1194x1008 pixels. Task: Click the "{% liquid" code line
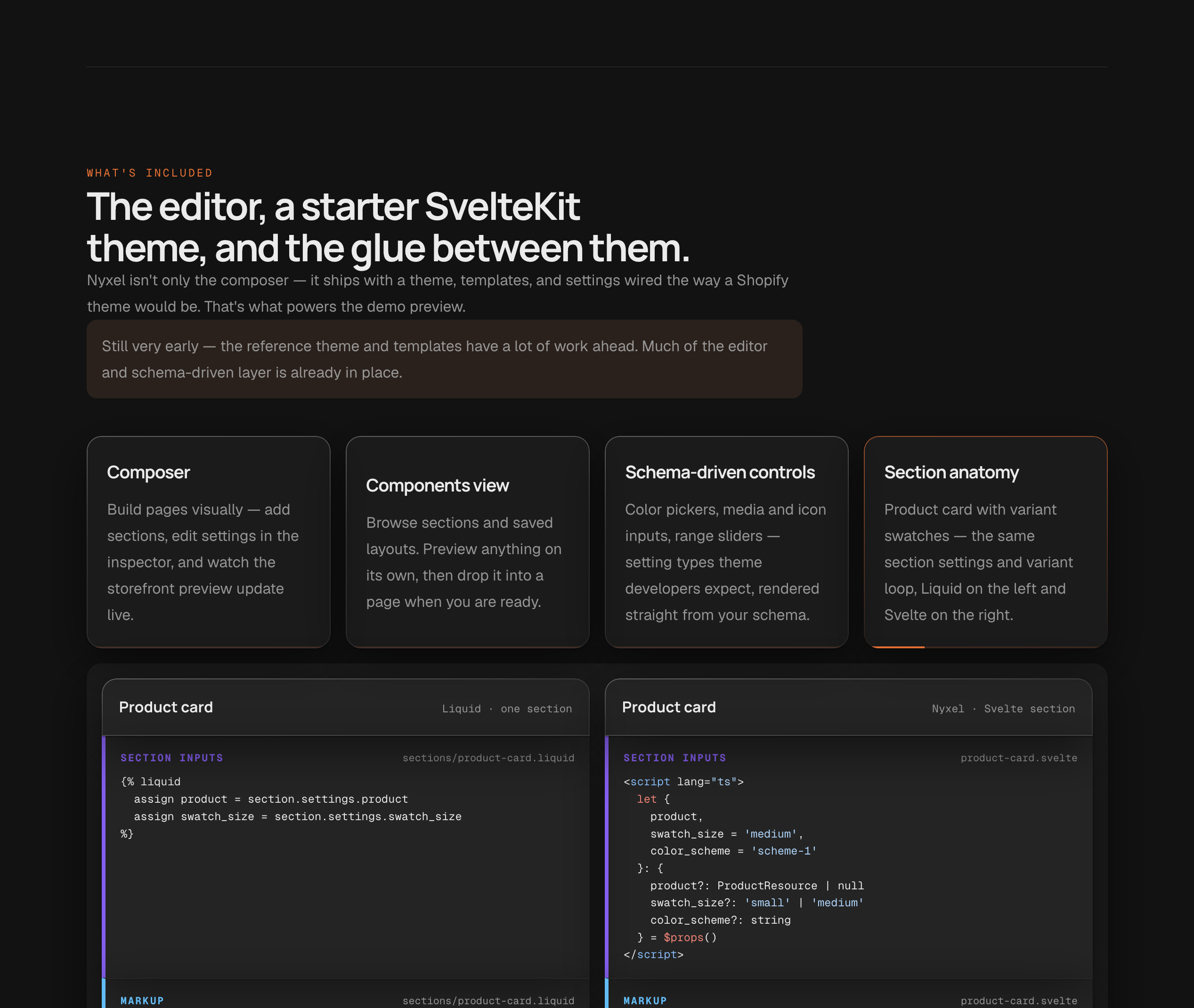pyautogui.click(x=150, y=782)
